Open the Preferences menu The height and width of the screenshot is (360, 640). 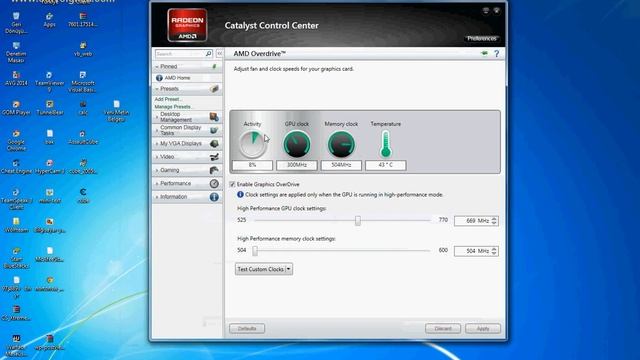(x=482, y=38)
